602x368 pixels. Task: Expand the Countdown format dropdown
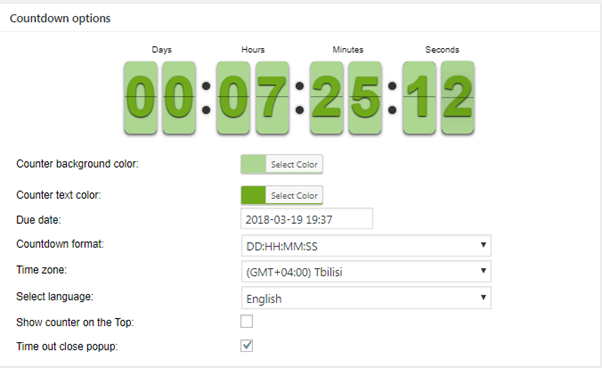coord(366,246)
